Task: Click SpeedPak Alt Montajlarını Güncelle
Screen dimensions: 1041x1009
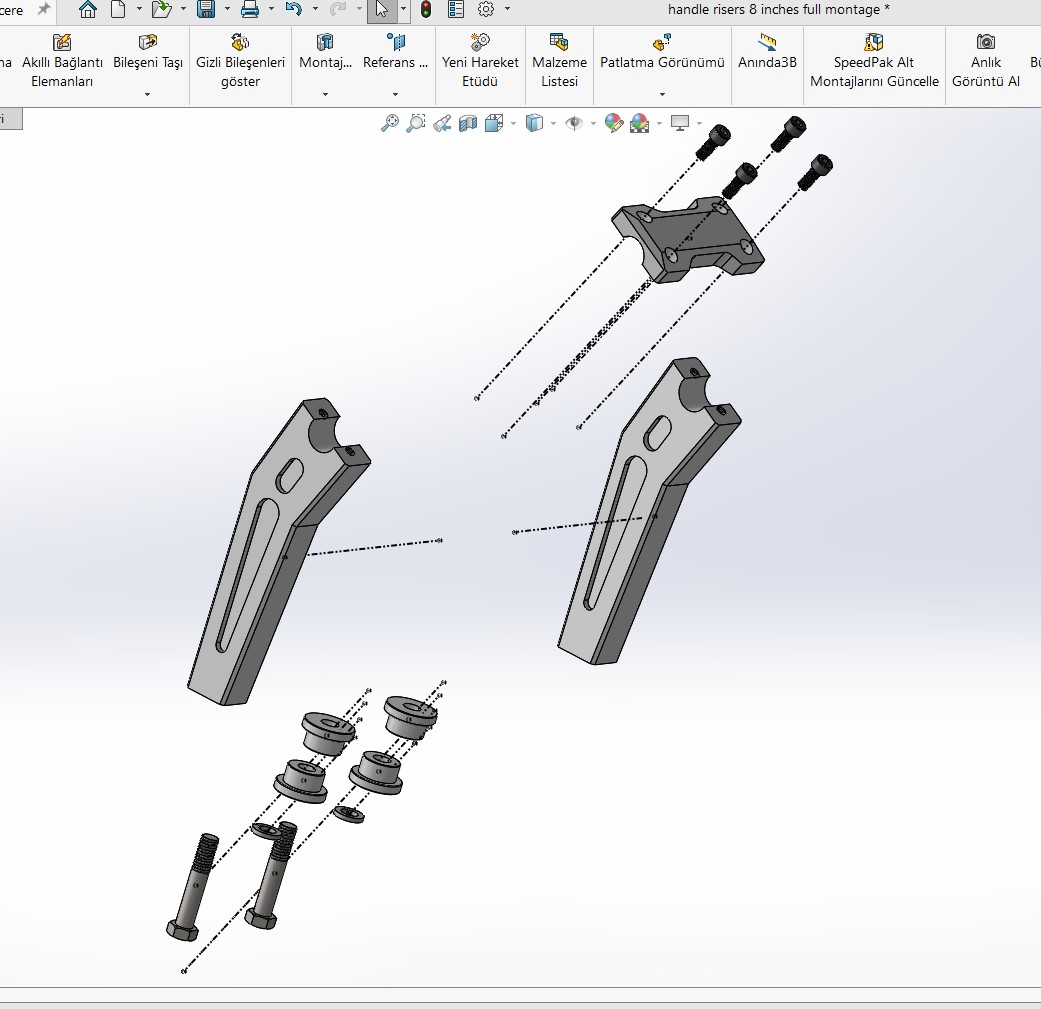Action: click(874, 62)
